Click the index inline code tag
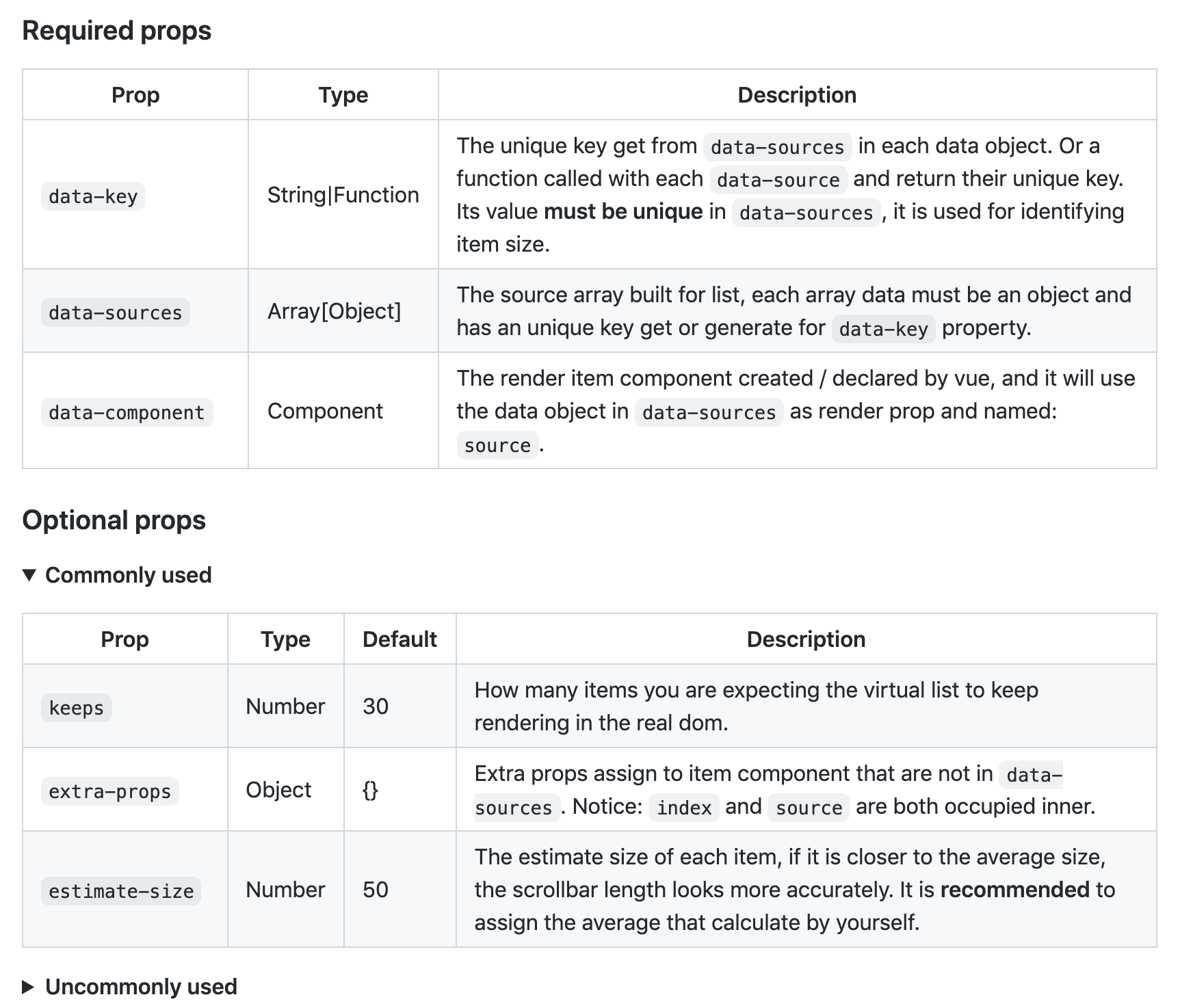Screen dimensions: 1193x1008 (683, 808)
